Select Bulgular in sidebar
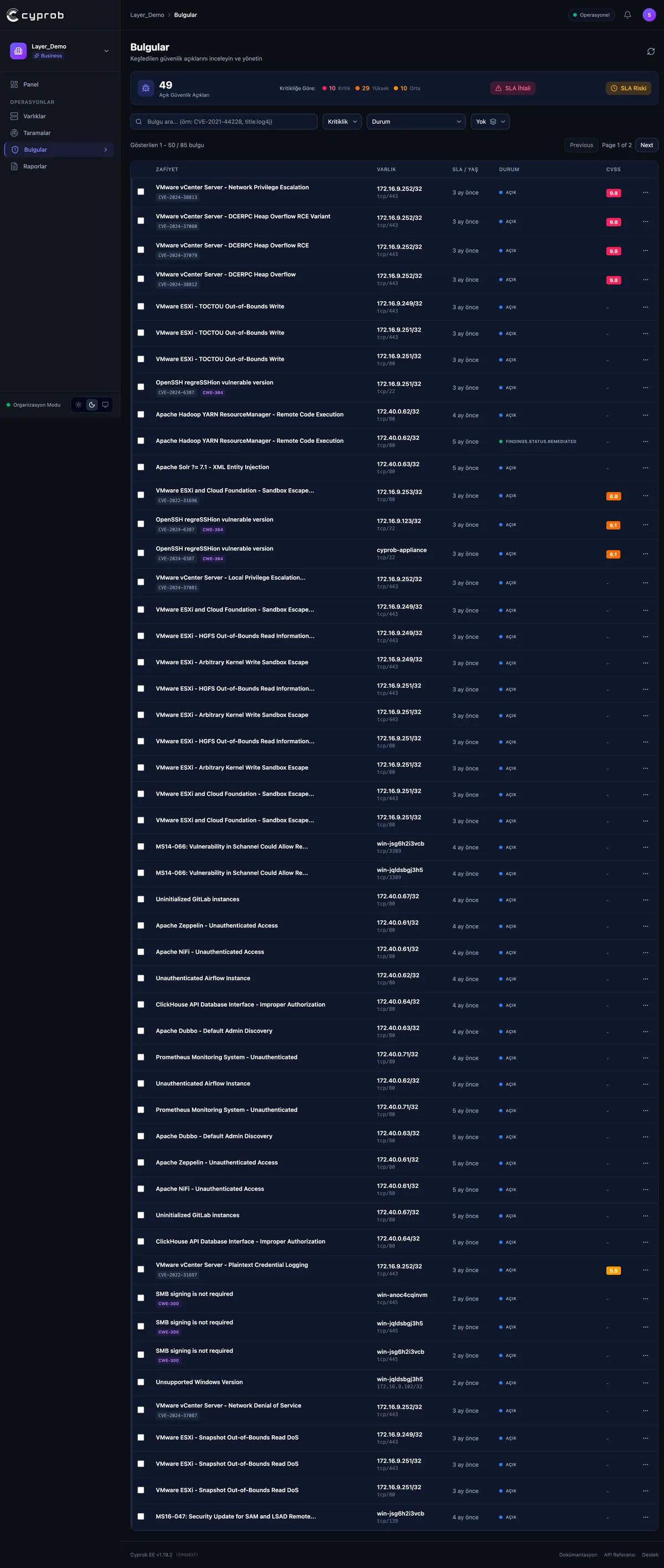This screenshot has width=664, height=1568. 59,150
